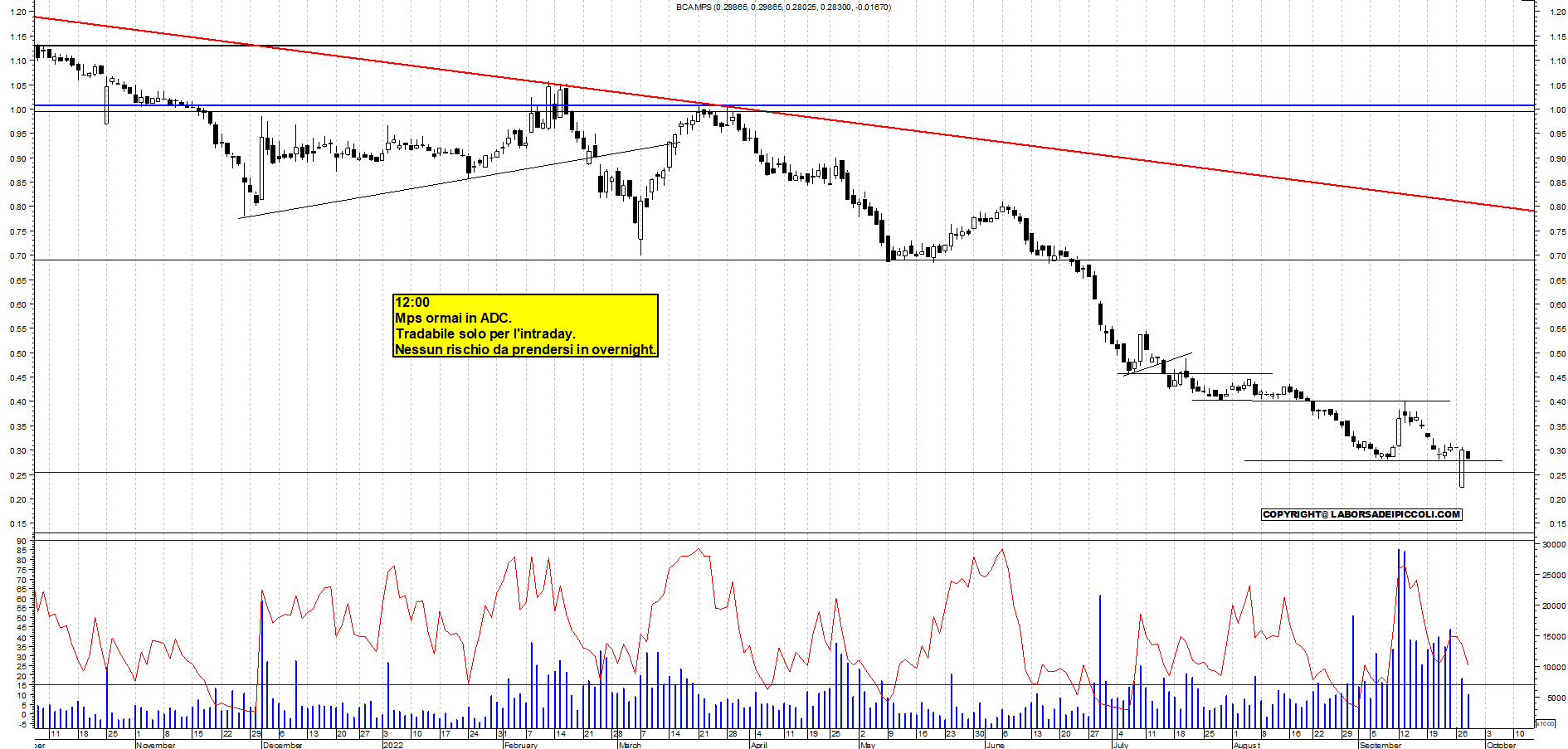The image size is (1568, 749).
Task: Click the December label on time axis
Action: (x=282, y=745)
